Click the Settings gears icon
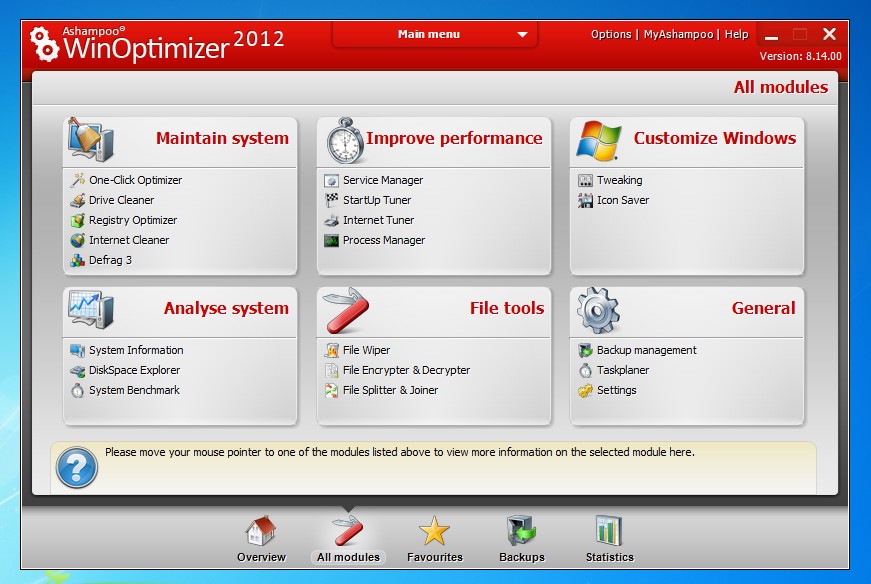 [585, 390]
